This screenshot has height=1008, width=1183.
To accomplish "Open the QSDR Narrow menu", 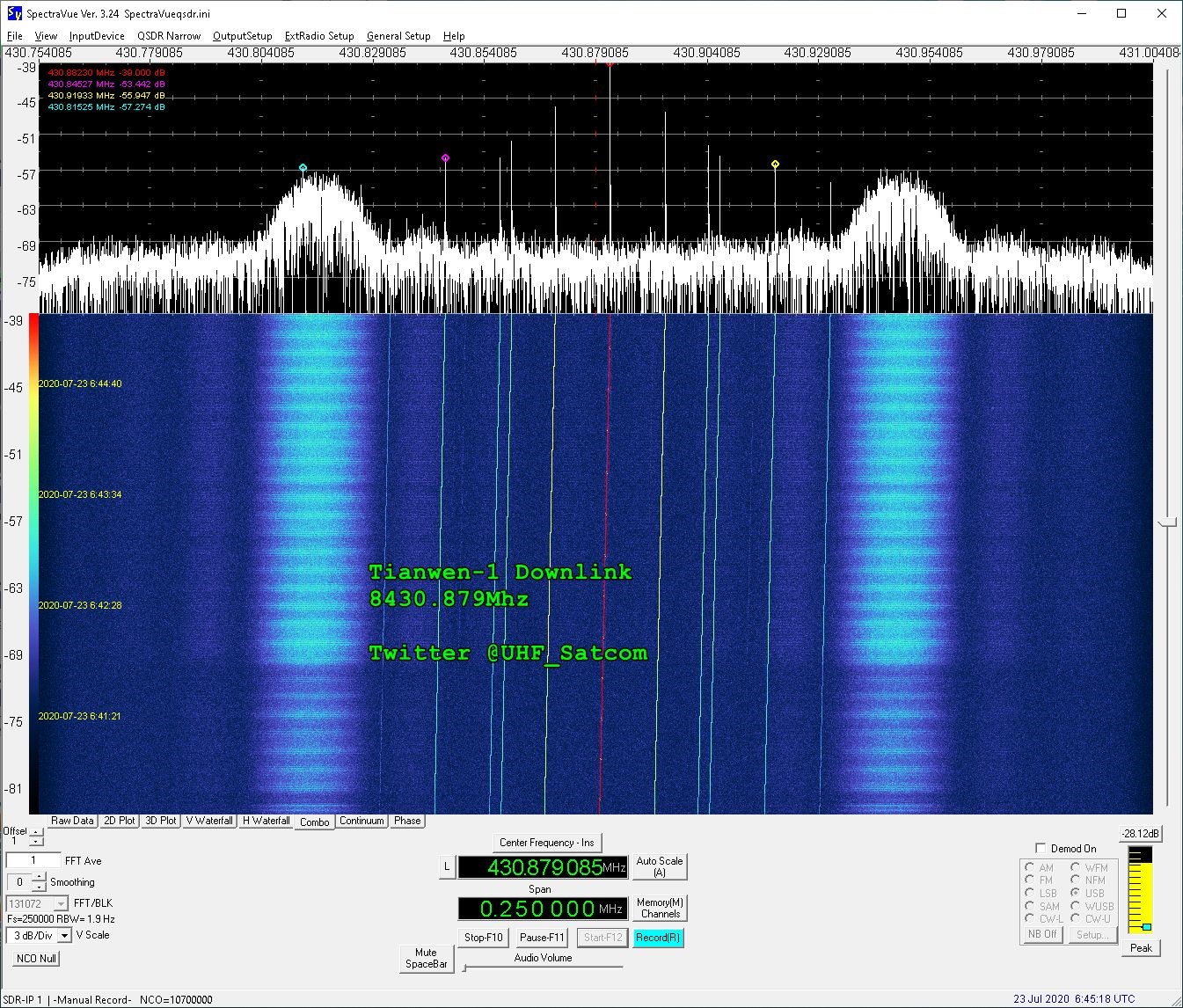I will [x=169, y=36].
